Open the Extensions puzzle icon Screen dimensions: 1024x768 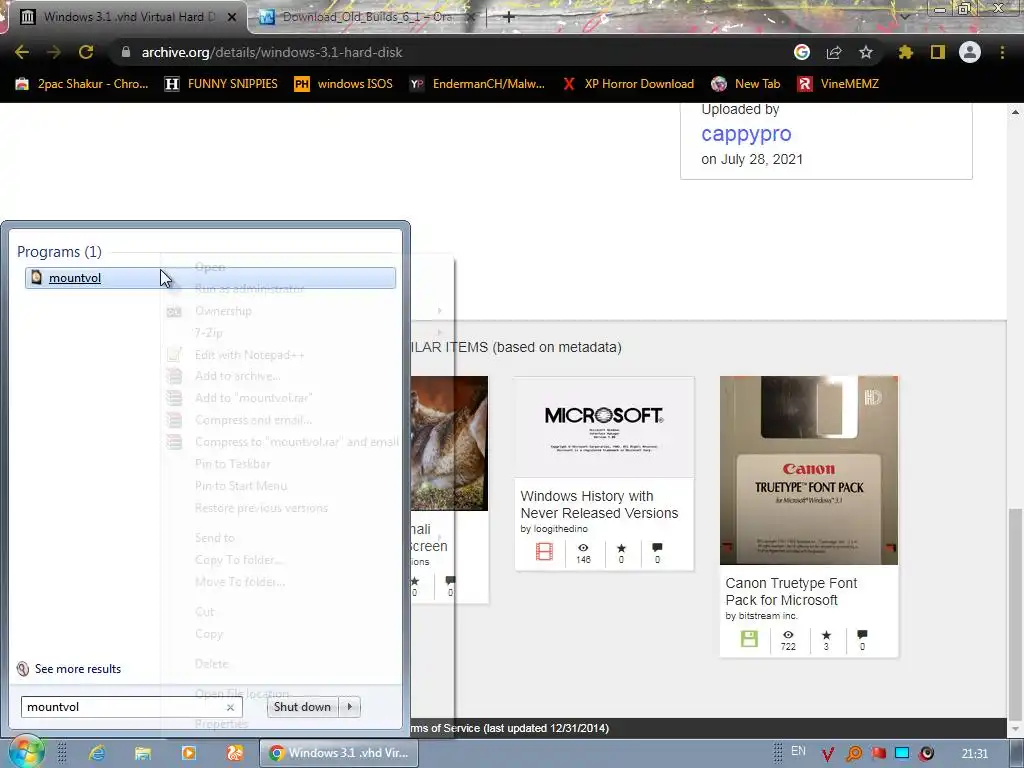click(x=906, y=52)
